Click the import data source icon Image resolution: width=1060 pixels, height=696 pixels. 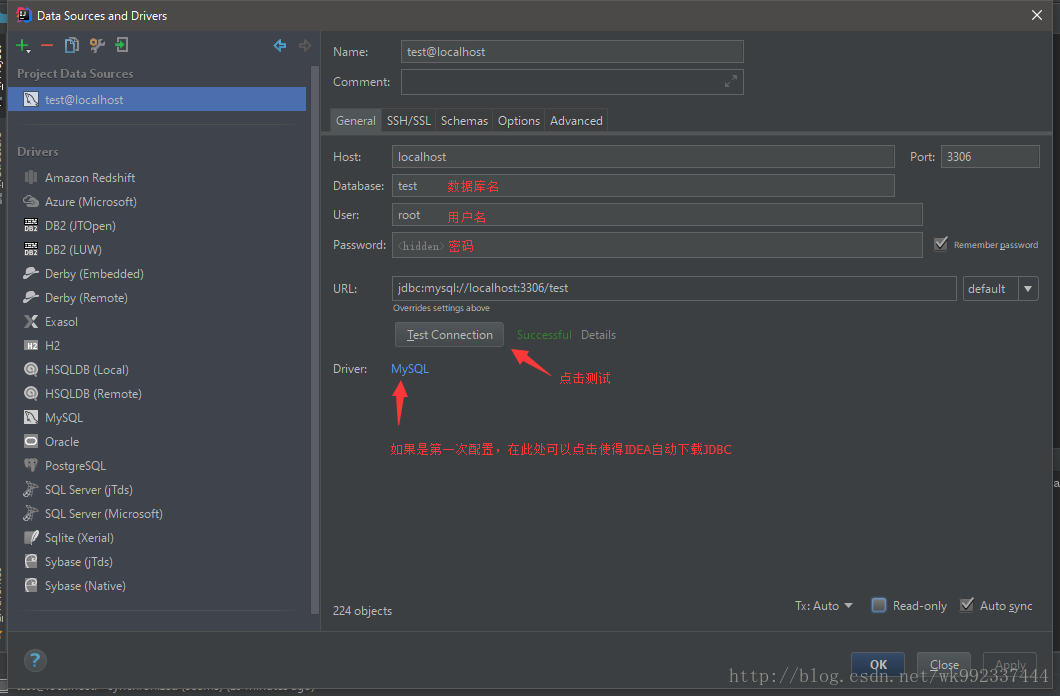121,45
